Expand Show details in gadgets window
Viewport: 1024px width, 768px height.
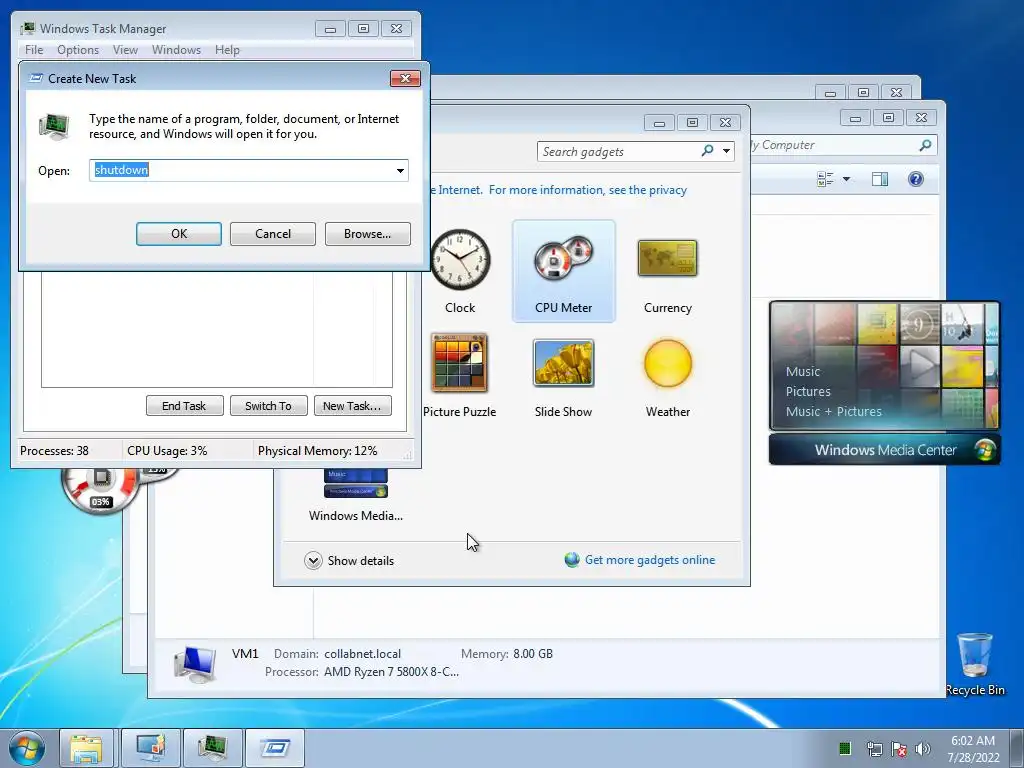(349, 560)
